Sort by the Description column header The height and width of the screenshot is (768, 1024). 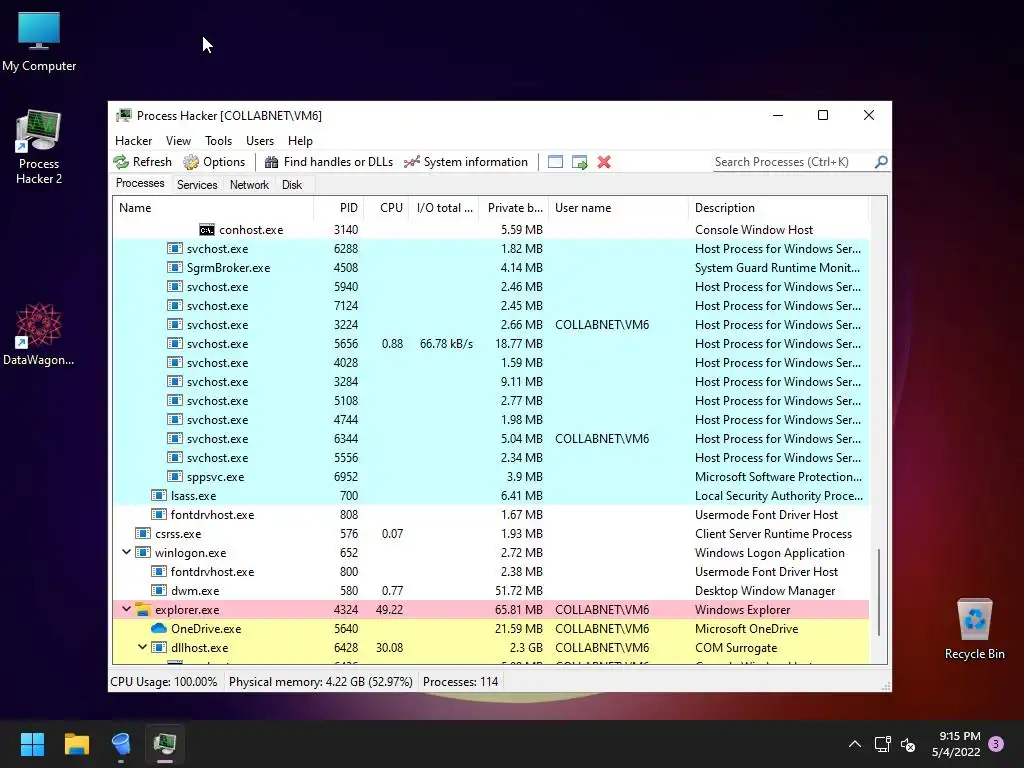pyautogui.click(x=779, y=208)
